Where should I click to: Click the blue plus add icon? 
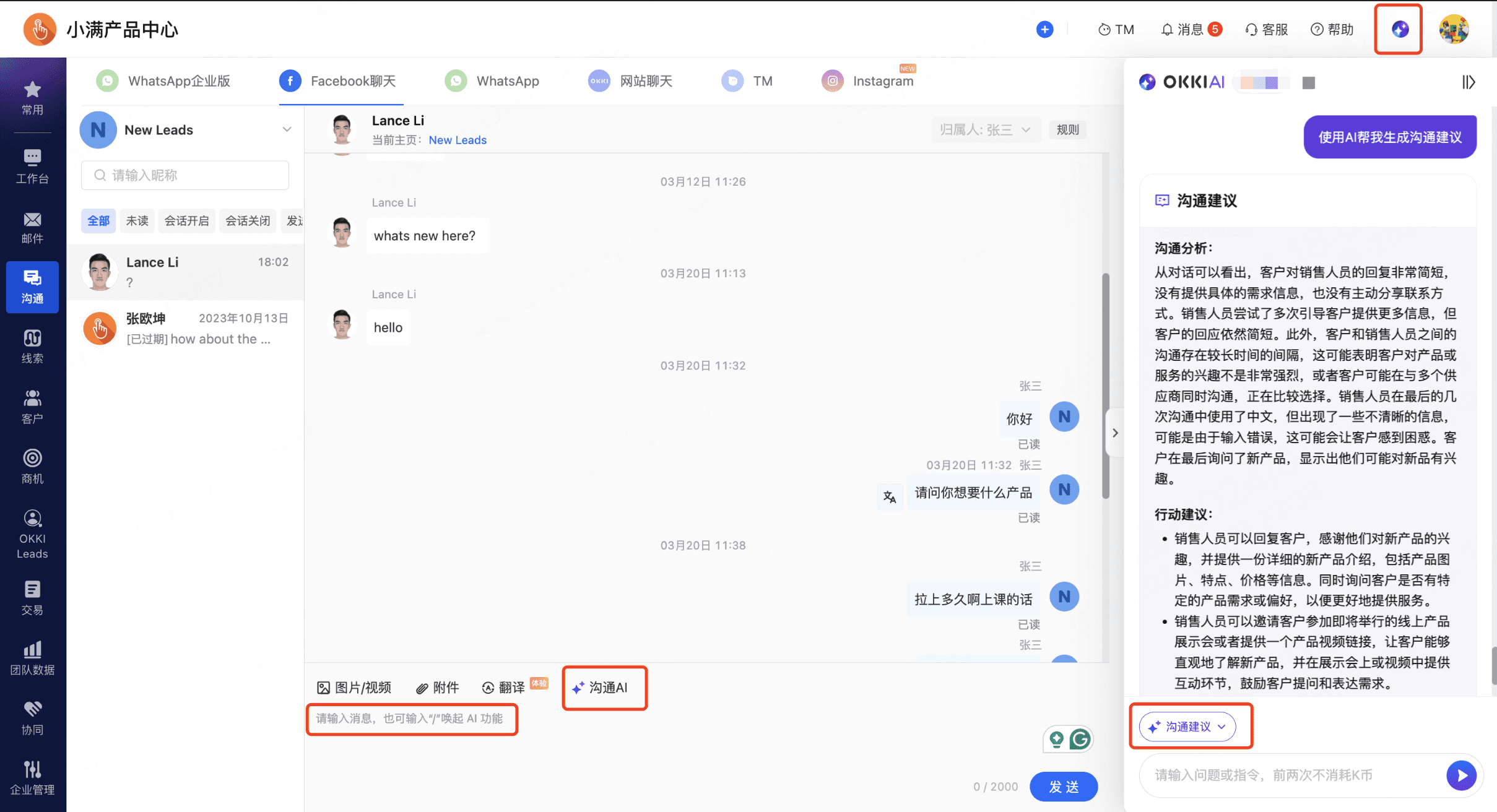[x=1044, y=29]
